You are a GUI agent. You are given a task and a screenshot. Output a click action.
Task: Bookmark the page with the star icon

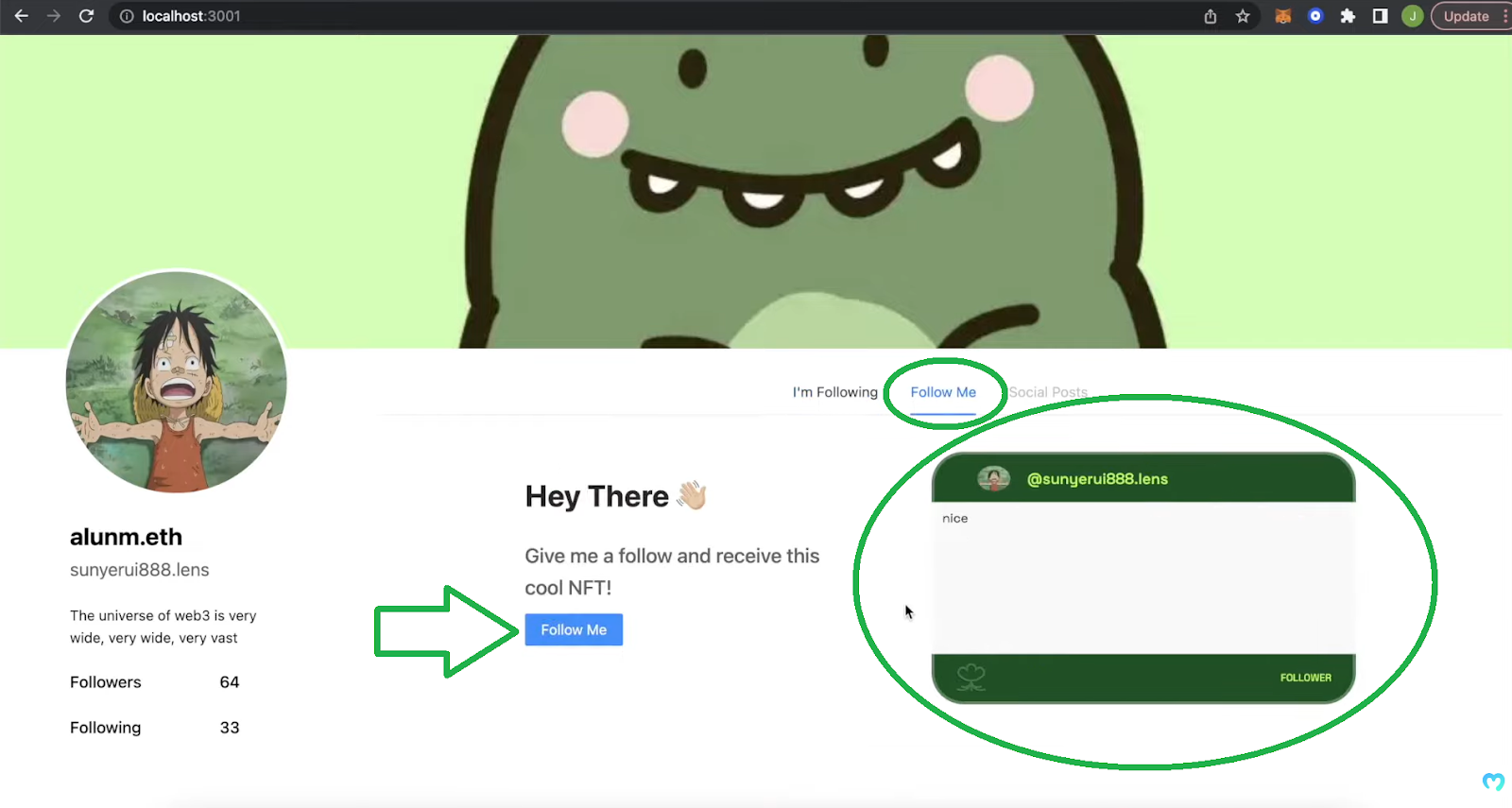point(1243,16)
